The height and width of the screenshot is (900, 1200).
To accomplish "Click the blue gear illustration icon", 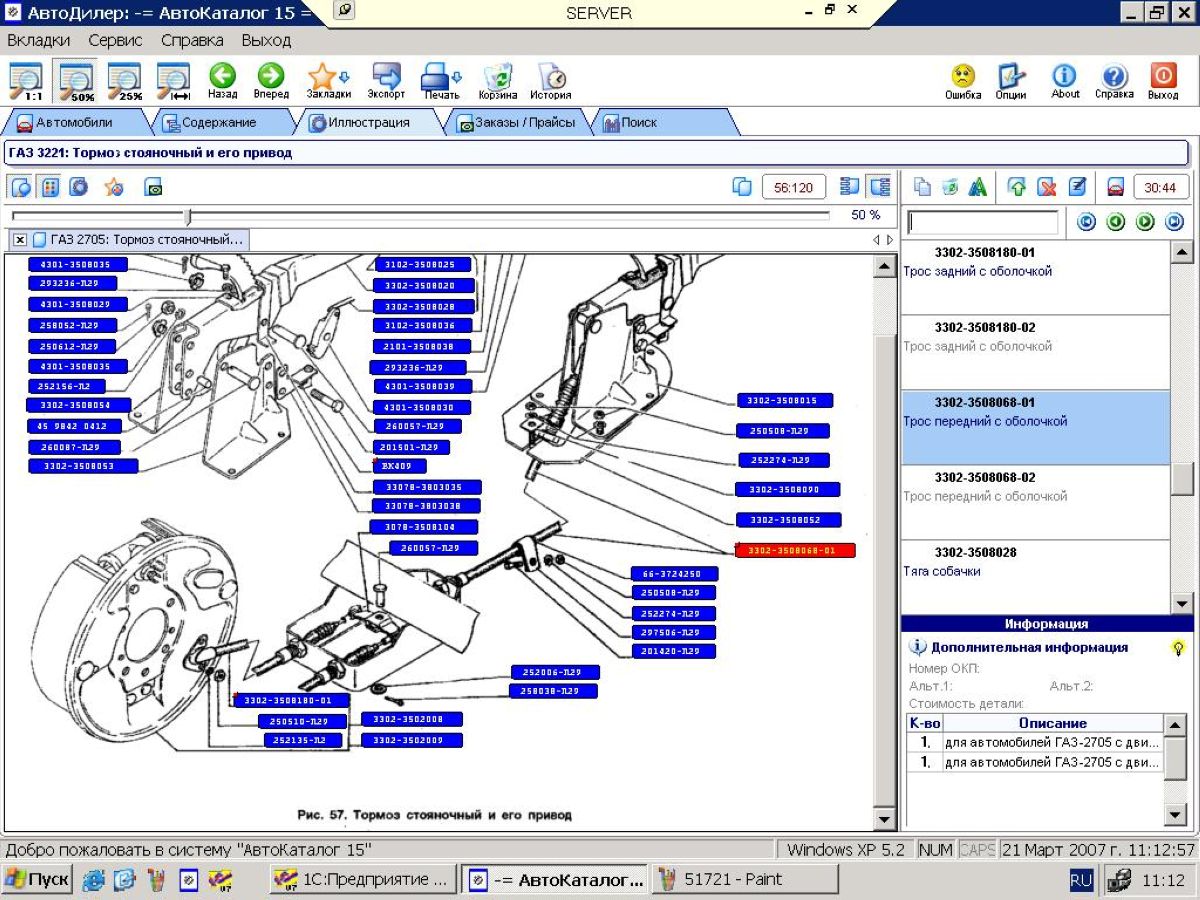I will [79, 187].
